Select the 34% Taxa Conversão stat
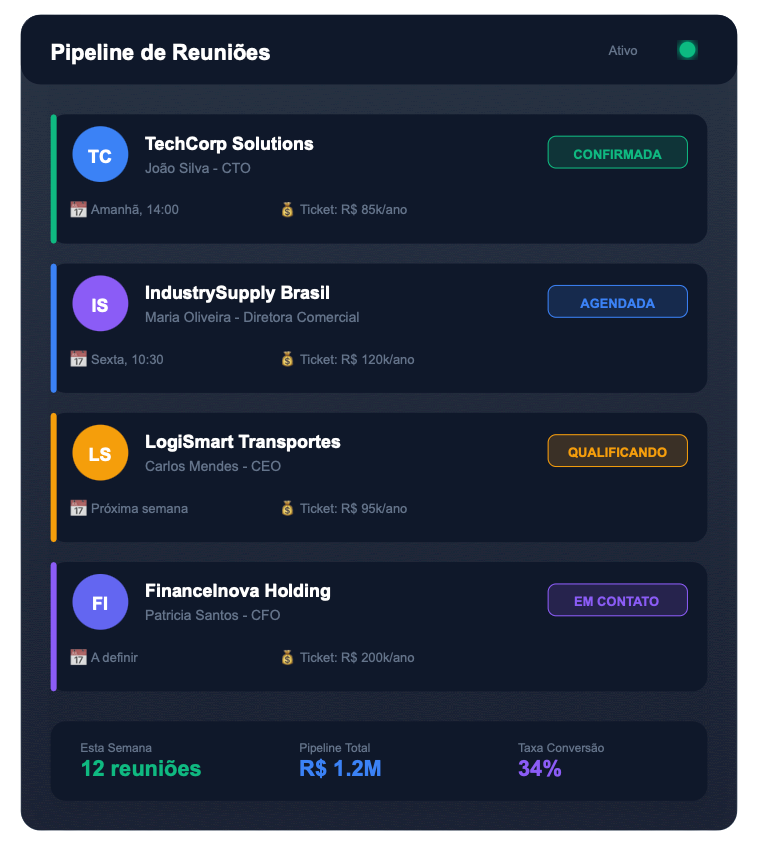 click(x=540, y=768)
